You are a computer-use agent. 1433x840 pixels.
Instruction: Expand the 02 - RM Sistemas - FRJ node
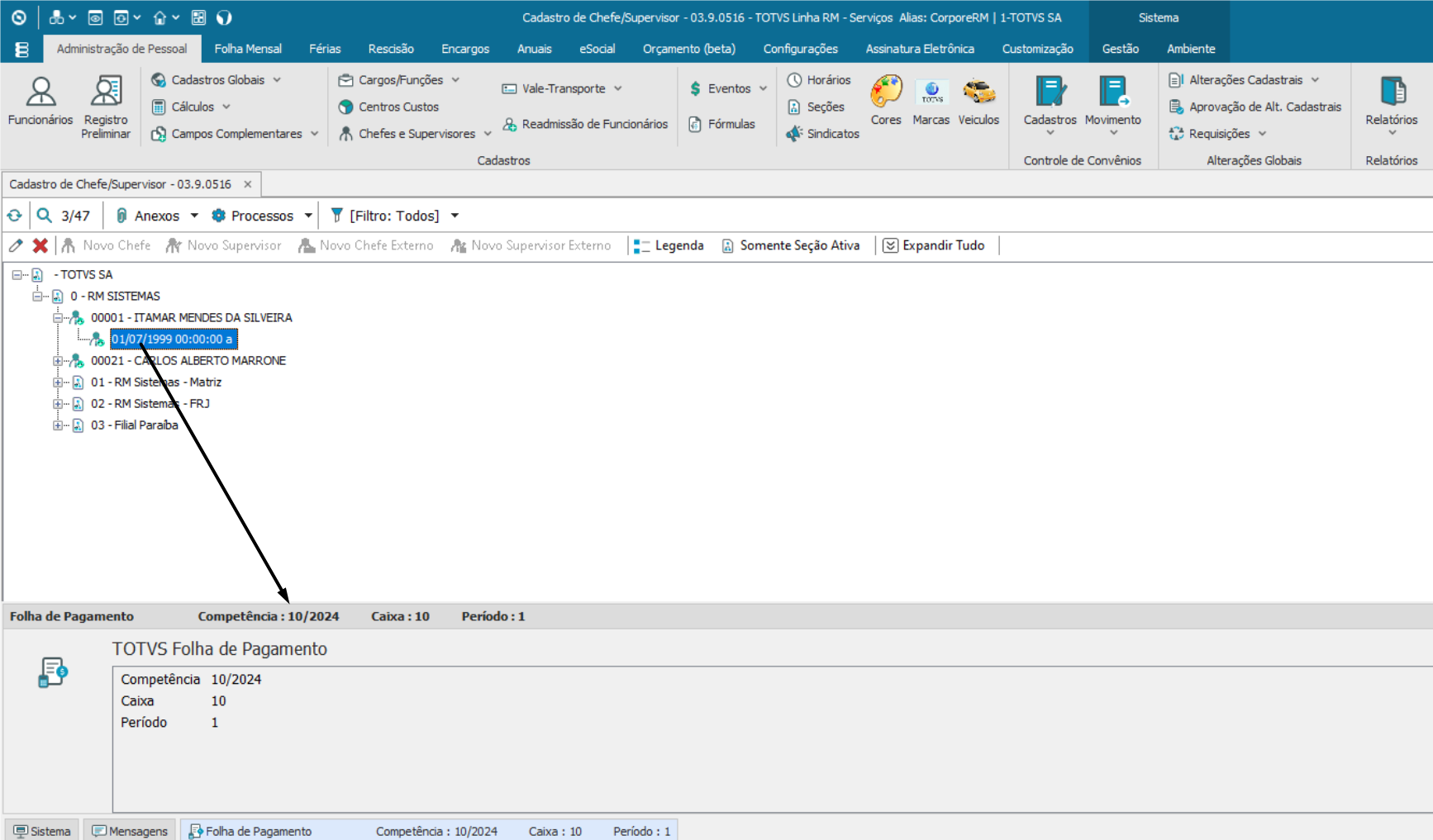coord(58,404)
